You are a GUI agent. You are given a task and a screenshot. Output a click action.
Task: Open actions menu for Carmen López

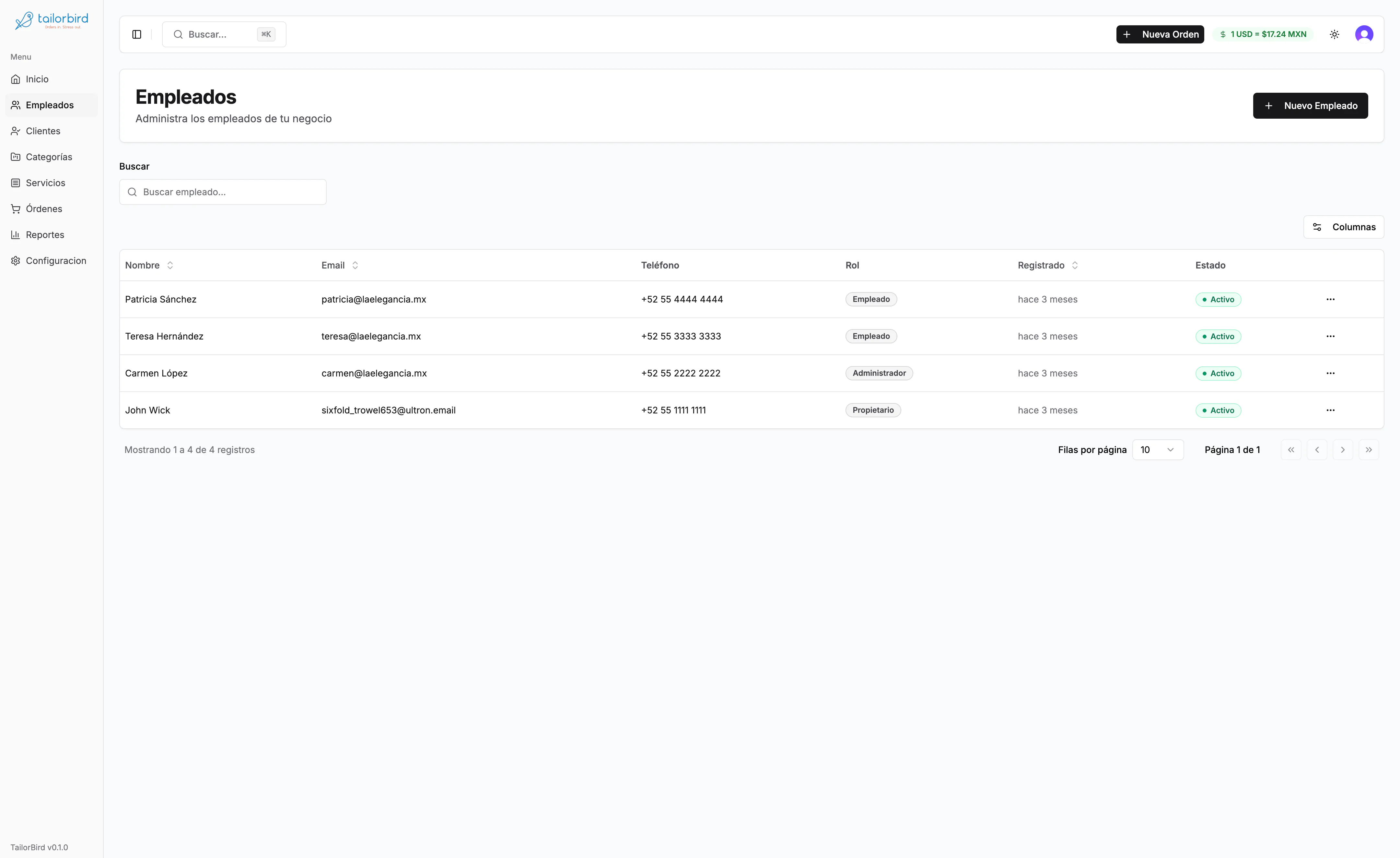click(x=1330, y=374)
